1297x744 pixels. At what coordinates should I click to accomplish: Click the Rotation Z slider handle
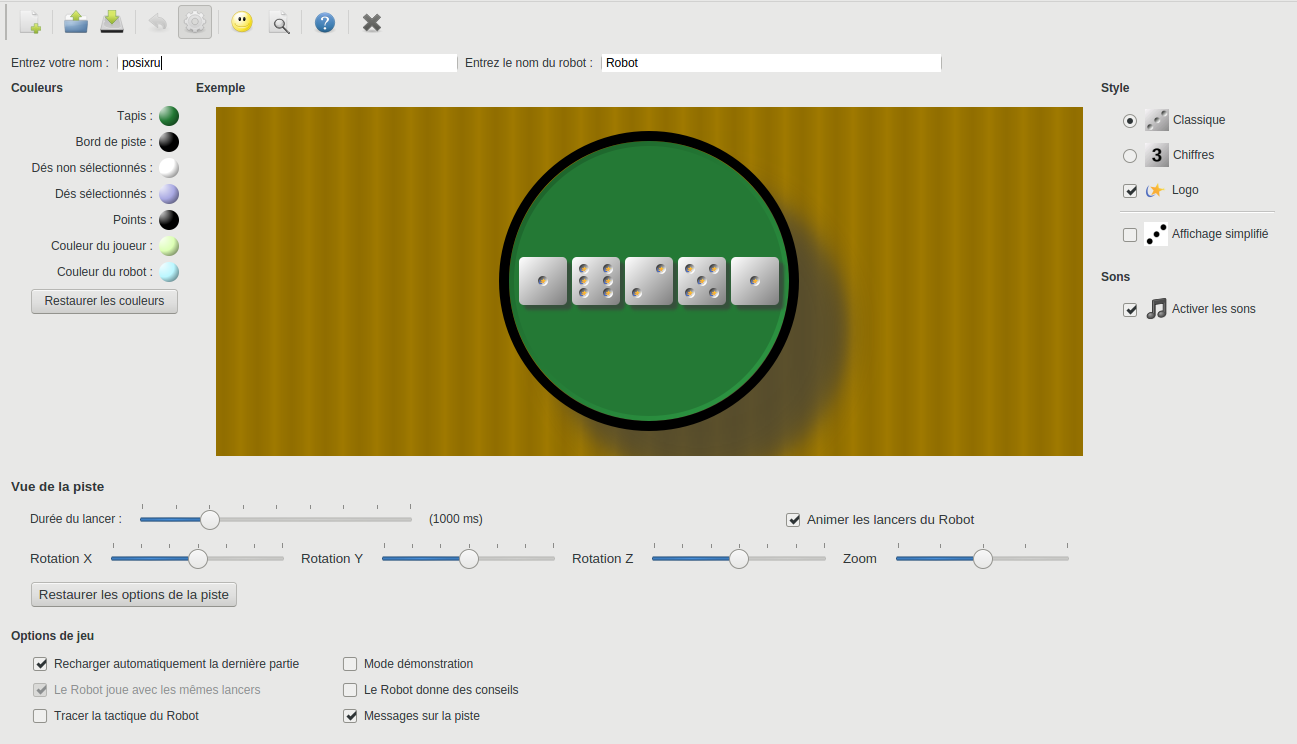(739, 558)
